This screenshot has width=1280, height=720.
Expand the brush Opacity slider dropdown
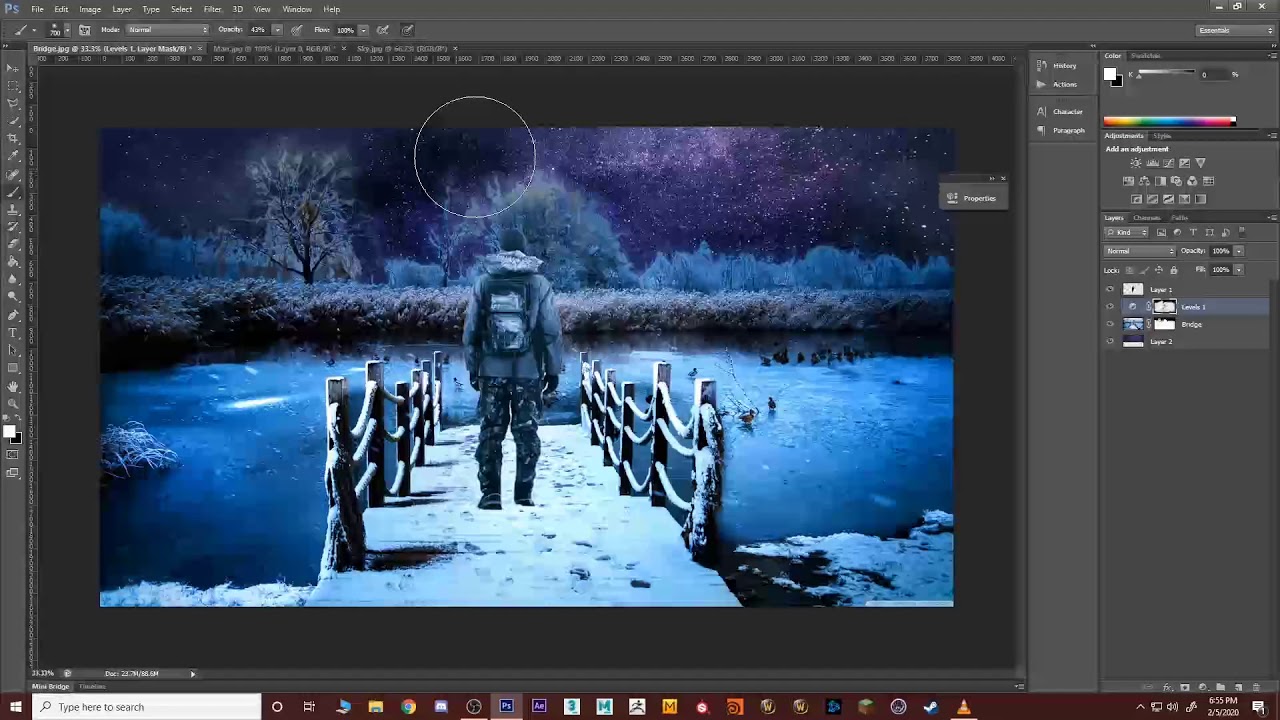click(277, 30)
